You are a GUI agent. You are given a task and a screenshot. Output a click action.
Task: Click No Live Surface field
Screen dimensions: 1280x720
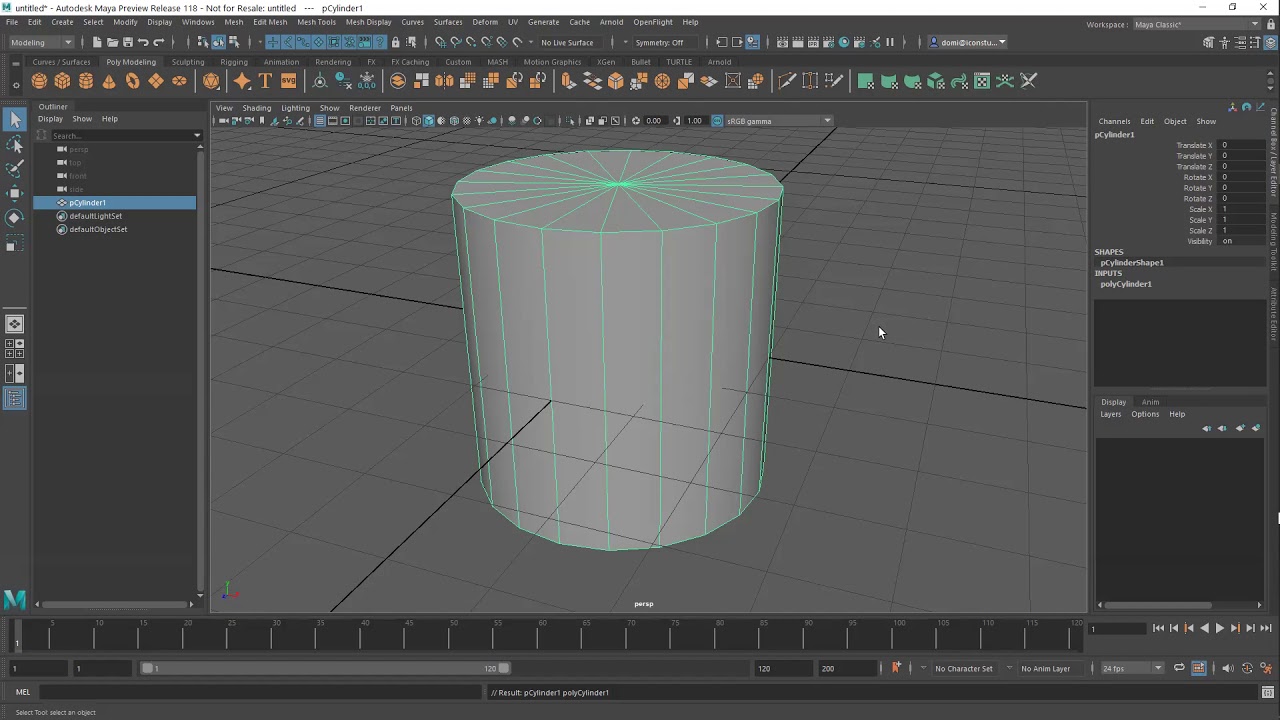(573, 42)
